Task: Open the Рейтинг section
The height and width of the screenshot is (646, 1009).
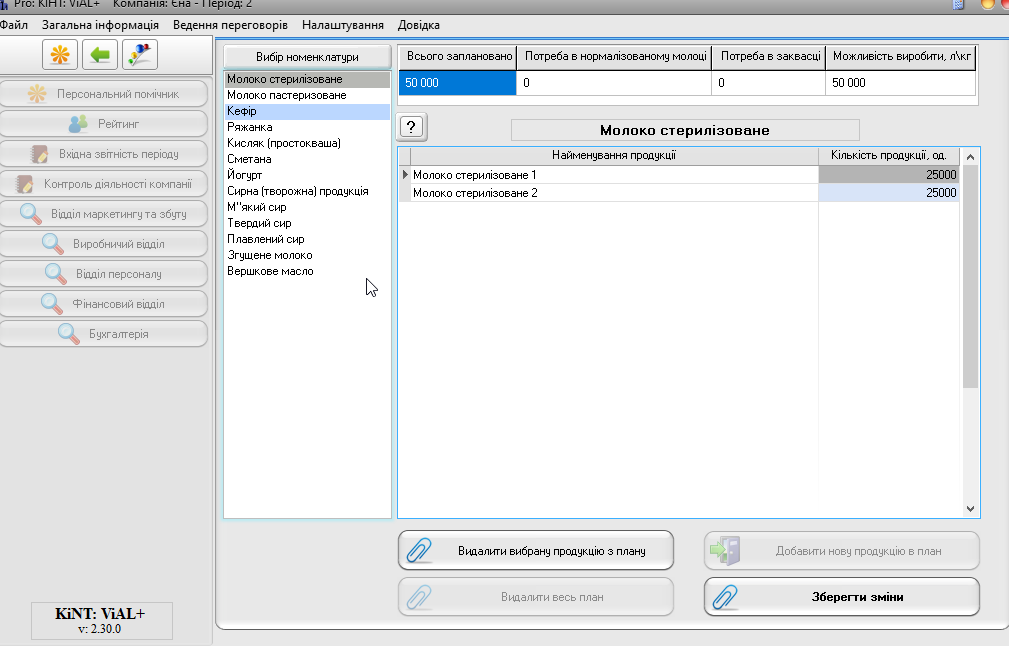Action: [x=104, y=124]
